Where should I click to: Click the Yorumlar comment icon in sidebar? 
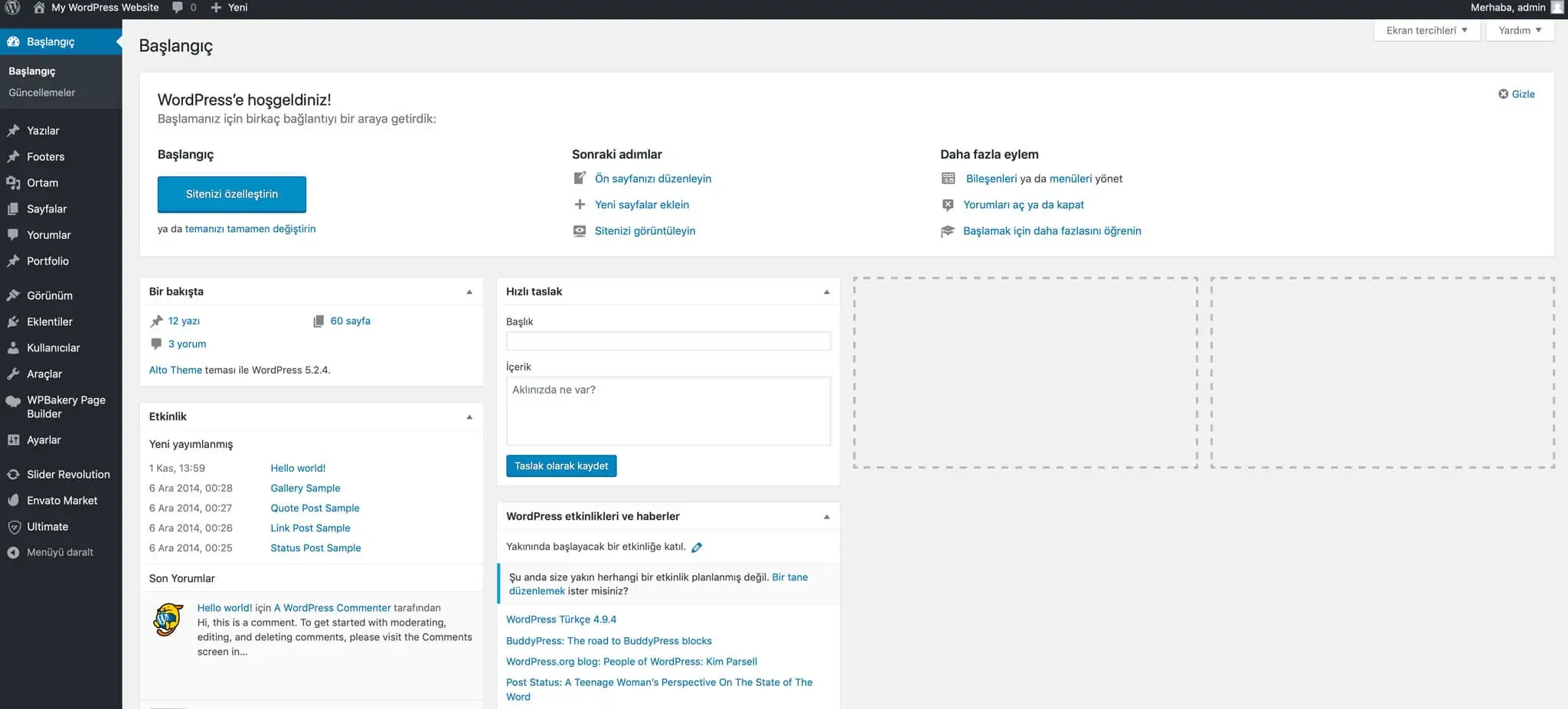(x=13, y=235)
